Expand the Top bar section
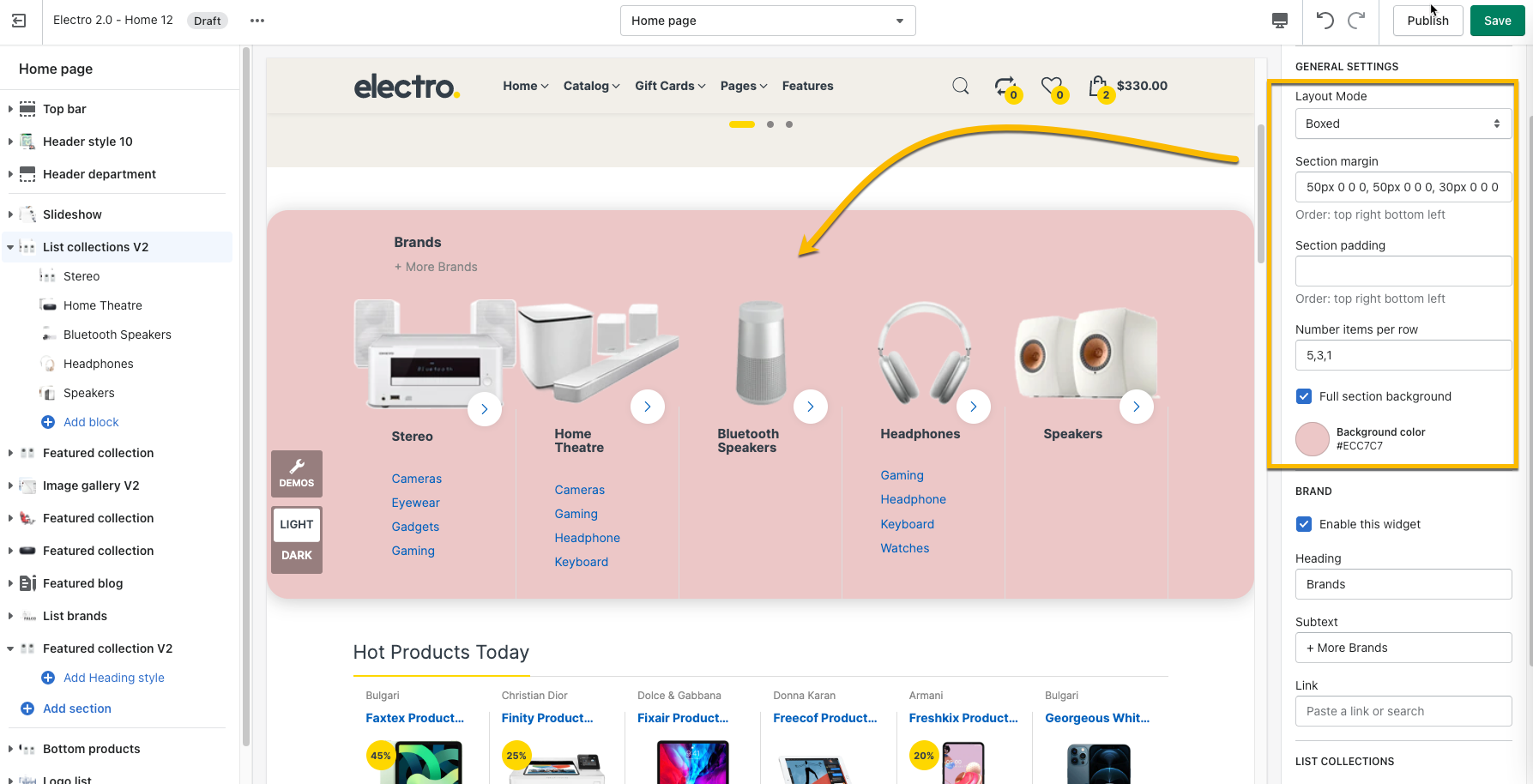 pos(10,109)
